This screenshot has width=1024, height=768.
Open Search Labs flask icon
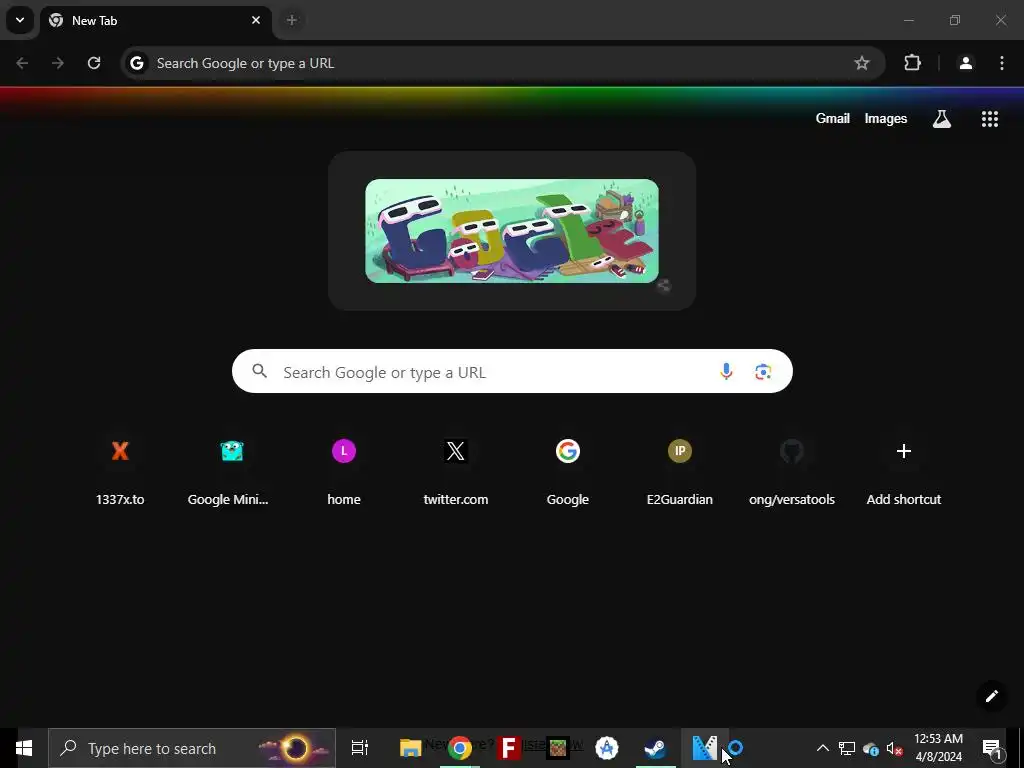point(942,118)
